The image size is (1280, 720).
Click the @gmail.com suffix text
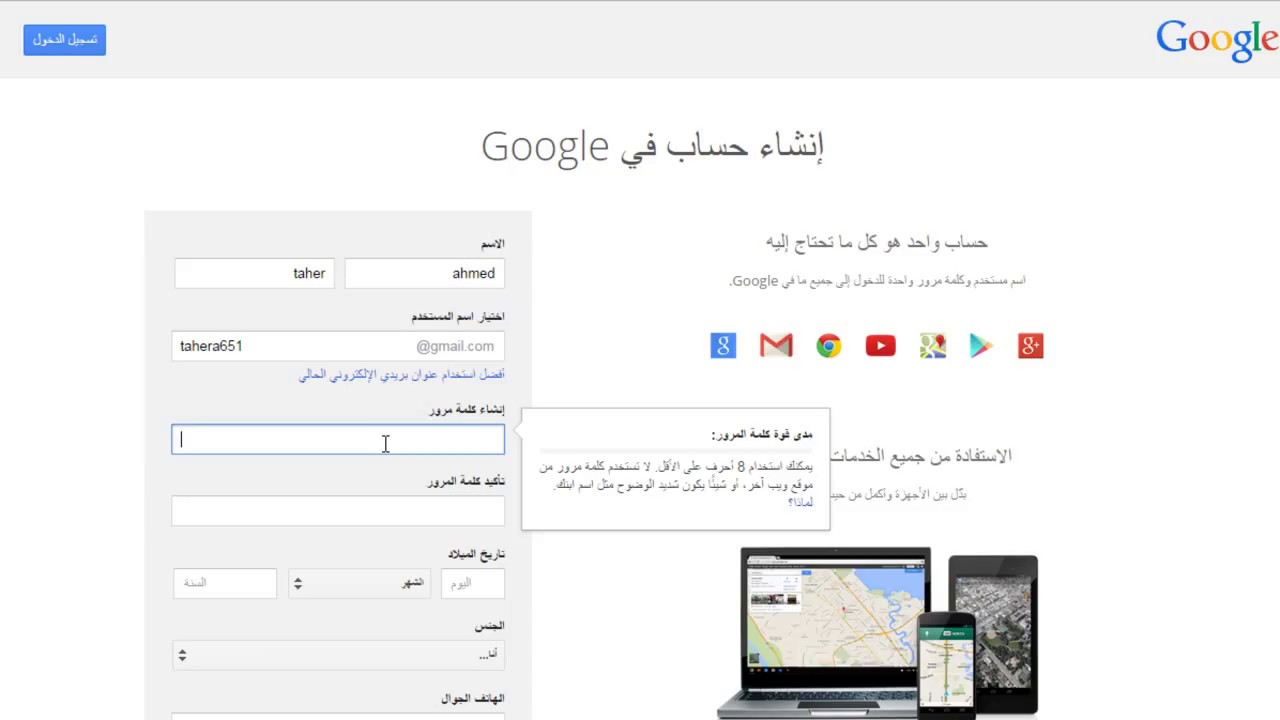[x=455, y=346]
